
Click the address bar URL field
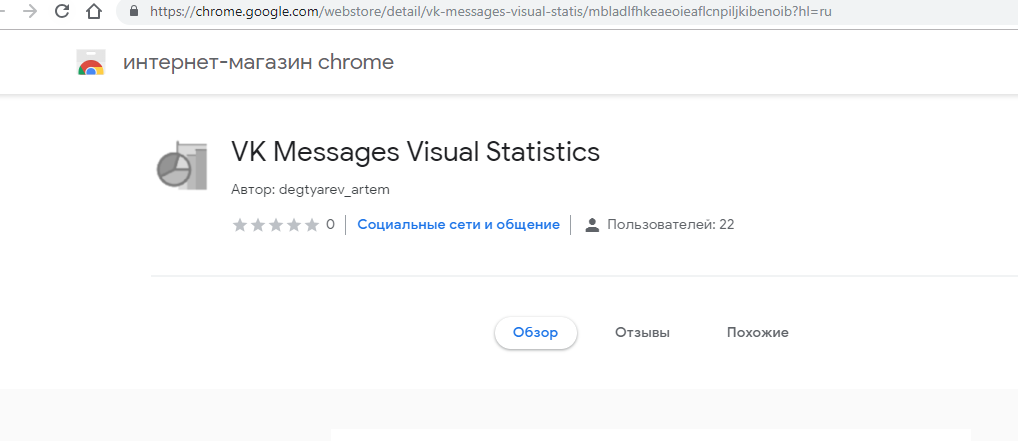point(567,12)
